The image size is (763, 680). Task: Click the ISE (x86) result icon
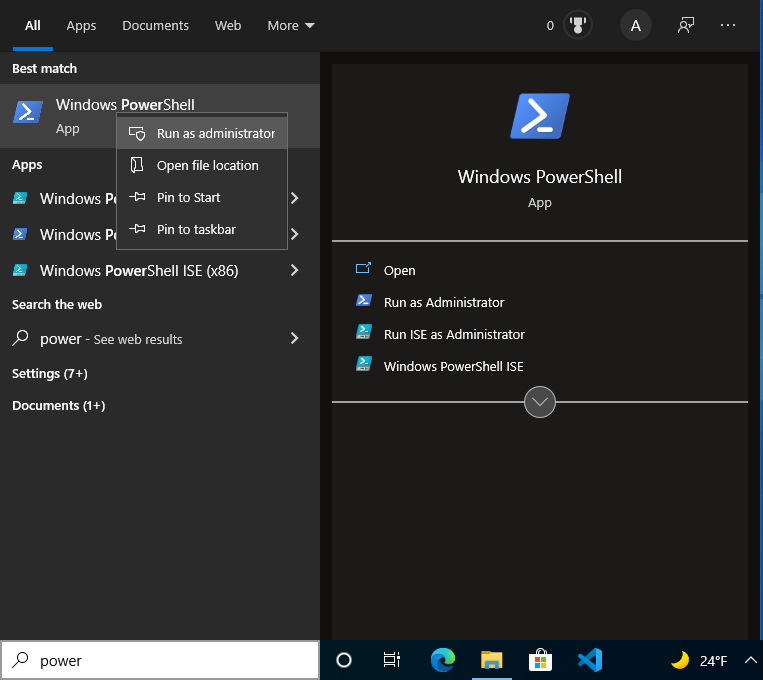[x=20, y=270]
